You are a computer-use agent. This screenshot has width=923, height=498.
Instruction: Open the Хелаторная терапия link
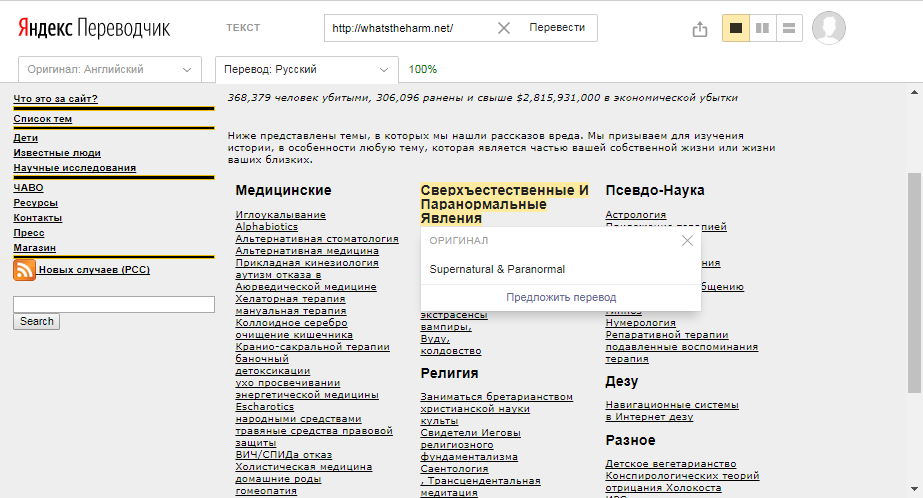click(x=290, y=298)
